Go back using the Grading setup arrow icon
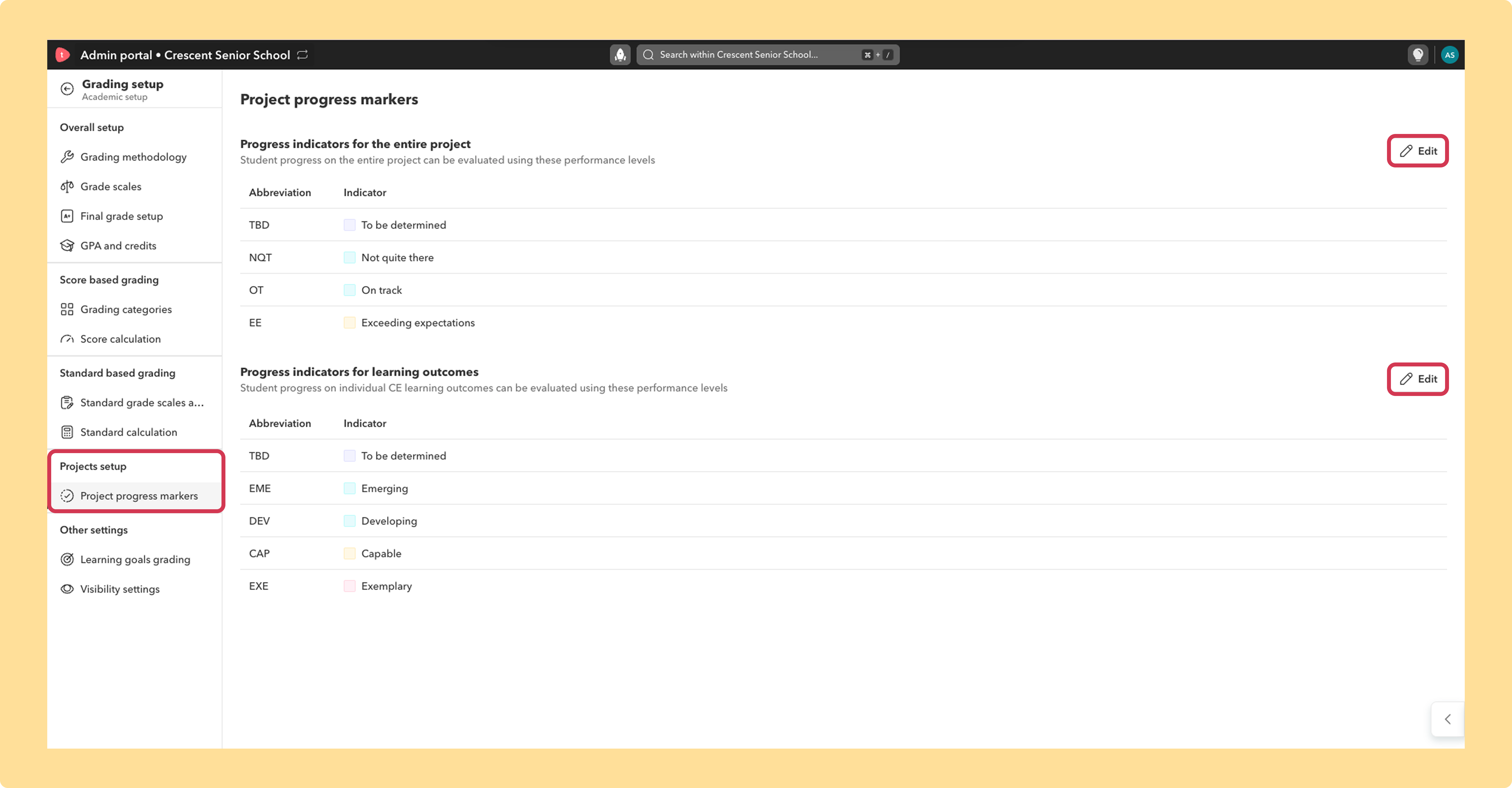Screen dimensions: 1512x788 pos(67,89)
